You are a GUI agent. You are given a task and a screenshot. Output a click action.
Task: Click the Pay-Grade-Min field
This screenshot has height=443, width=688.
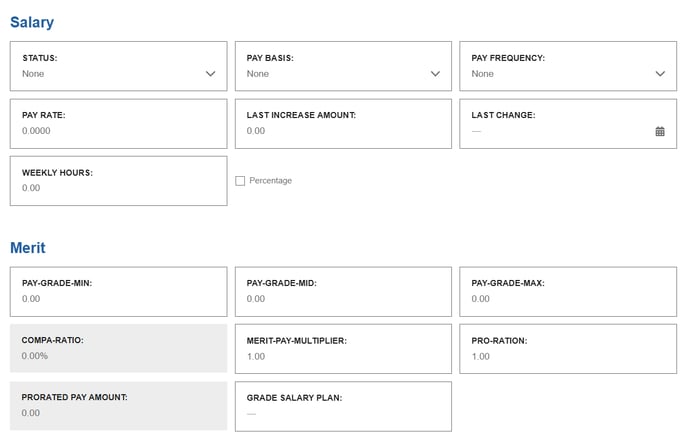118,292
